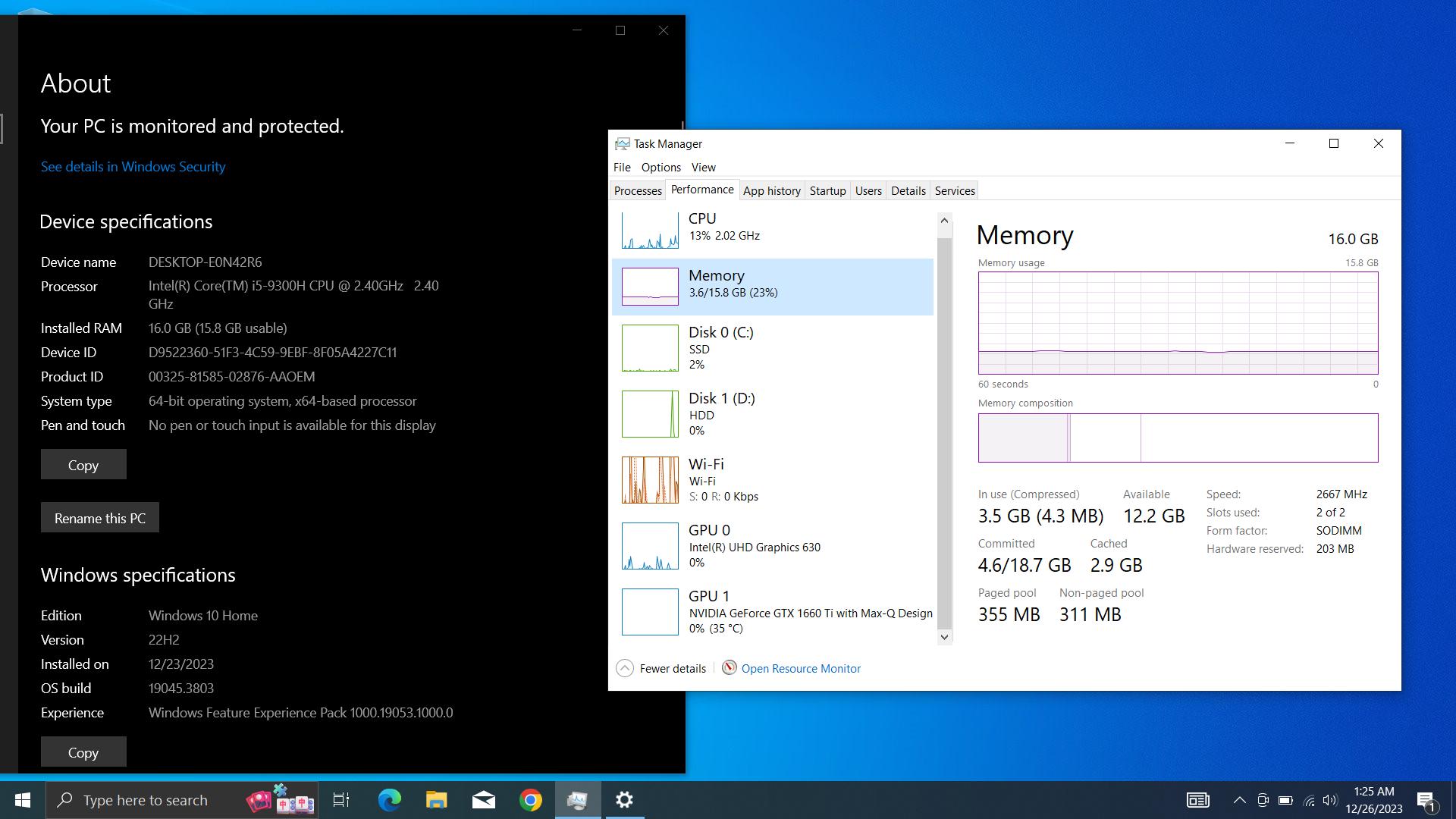Screen dimensions: 1456x819
Task: Click scroll down arrow in performance list
Action: 944,637
